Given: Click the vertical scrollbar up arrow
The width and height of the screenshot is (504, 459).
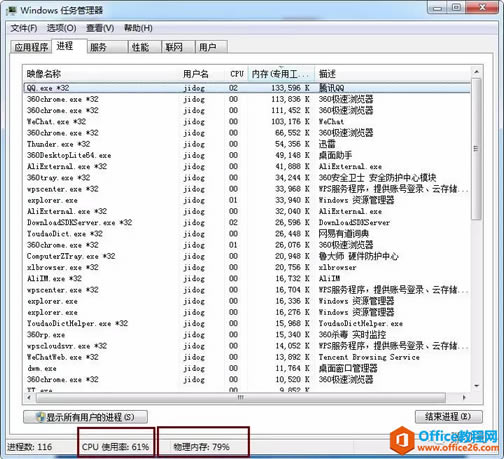Looking at the screenshot, I should pyautogui.click(x=476, y=72).
